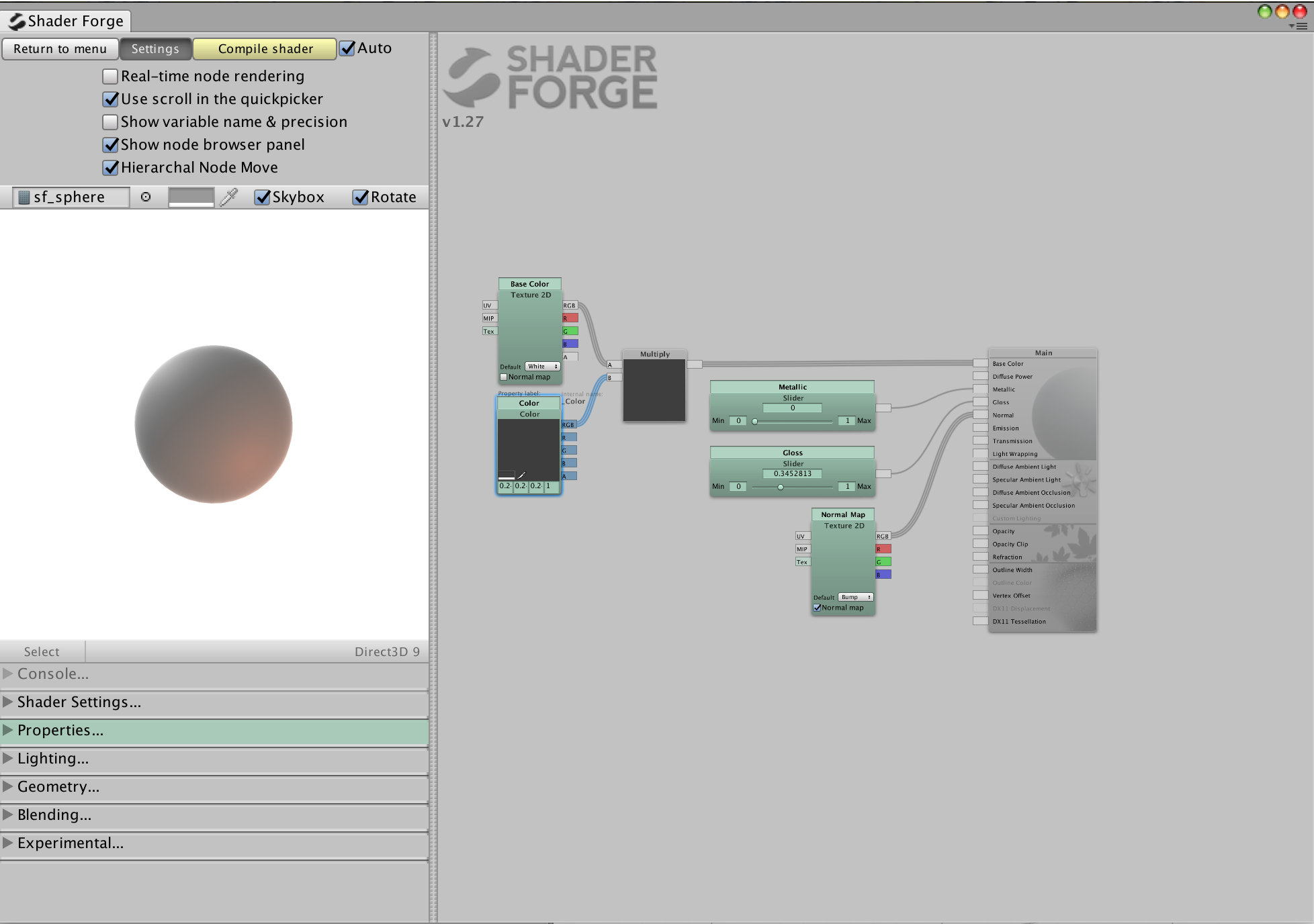Click the Metallic value field
1314x924 pixels.
[x=793, y=408]
